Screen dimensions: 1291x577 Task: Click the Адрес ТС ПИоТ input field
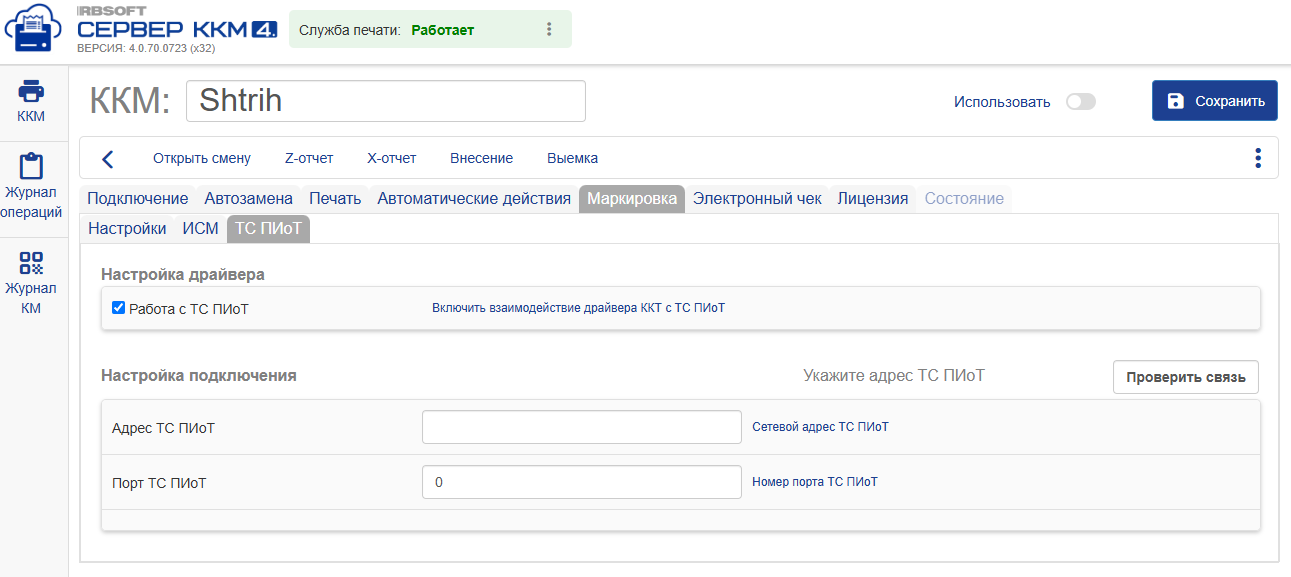pos(582,427)
